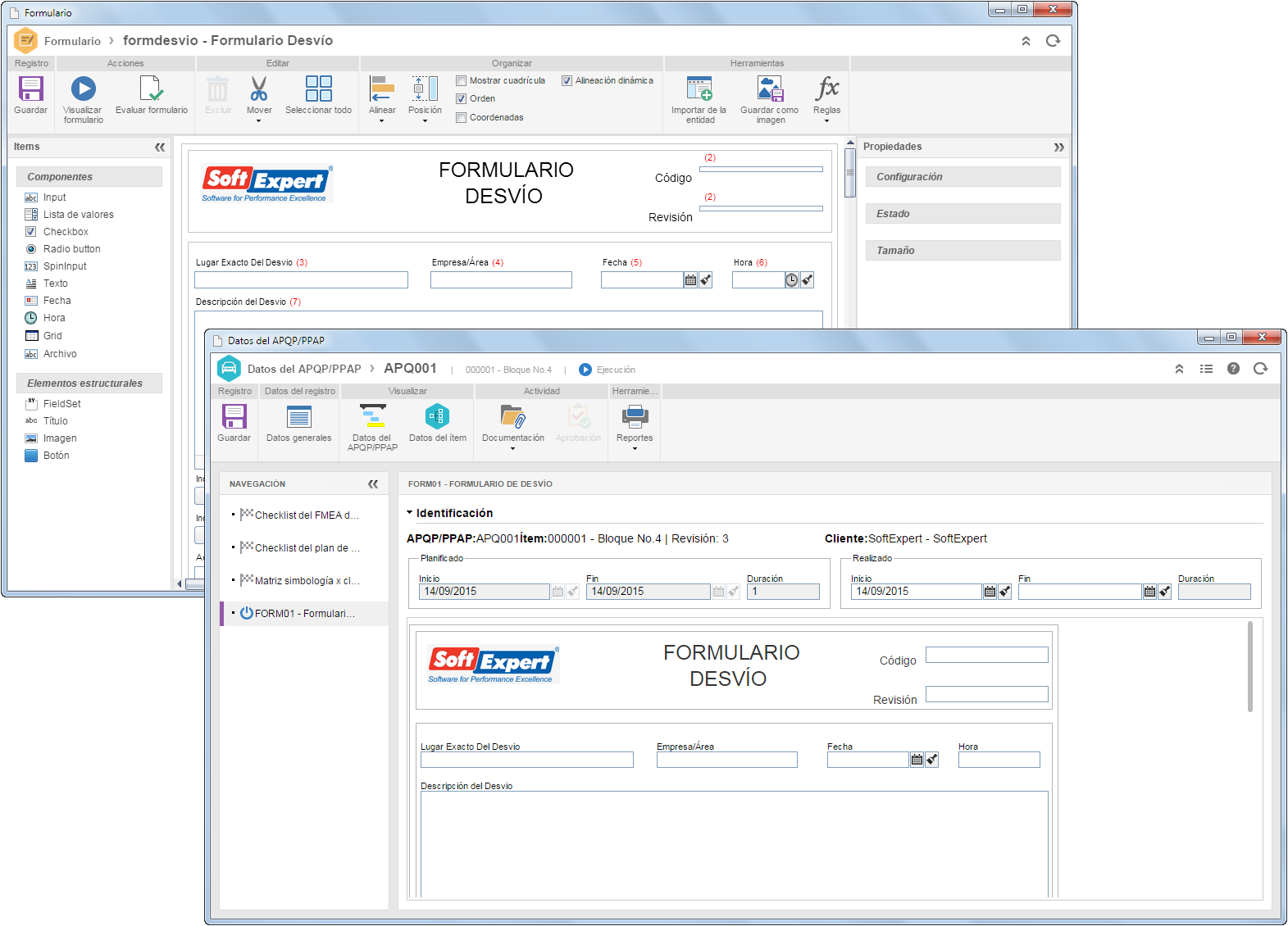
Task: Collapse the Identificación section
Action: pos(410,513)
